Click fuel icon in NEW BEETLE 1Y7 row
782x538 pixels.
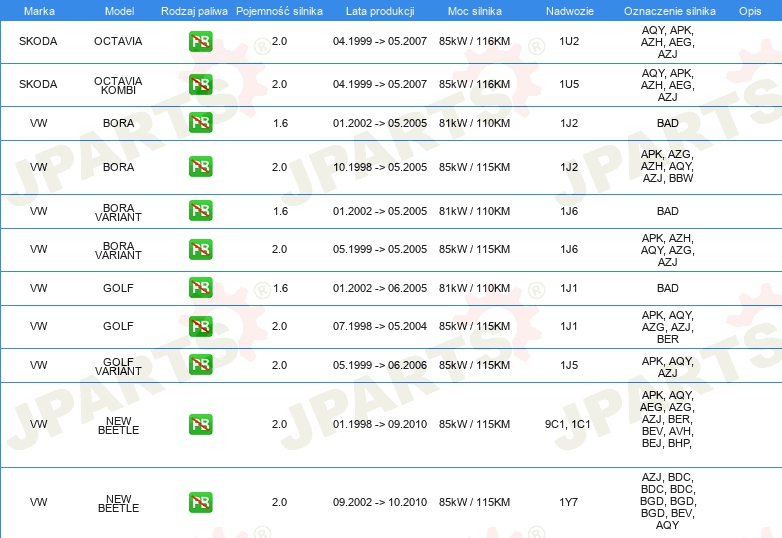pyautogui.click(x=200, y=502)
